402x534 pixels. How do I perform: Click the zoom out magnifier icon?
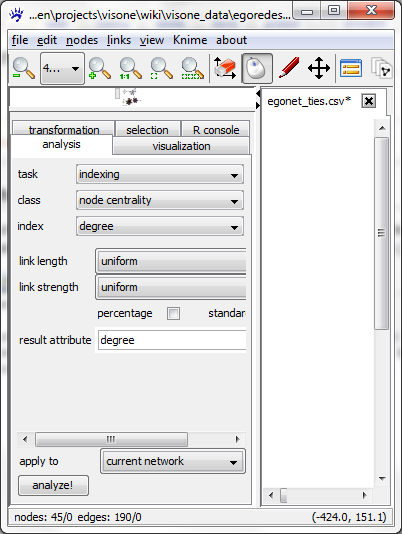23,68
